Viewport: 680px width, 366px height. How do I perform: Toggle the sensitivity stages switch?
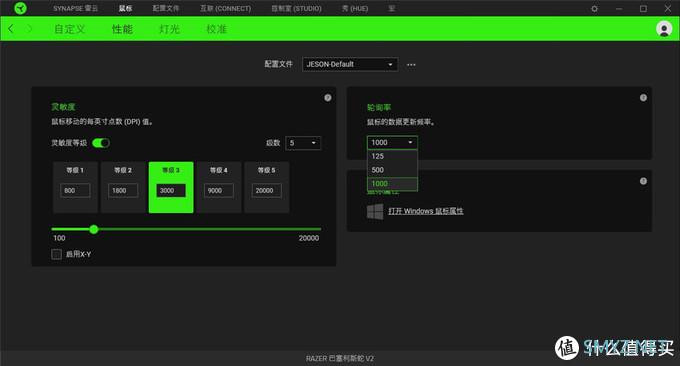(x=101, y=143)
